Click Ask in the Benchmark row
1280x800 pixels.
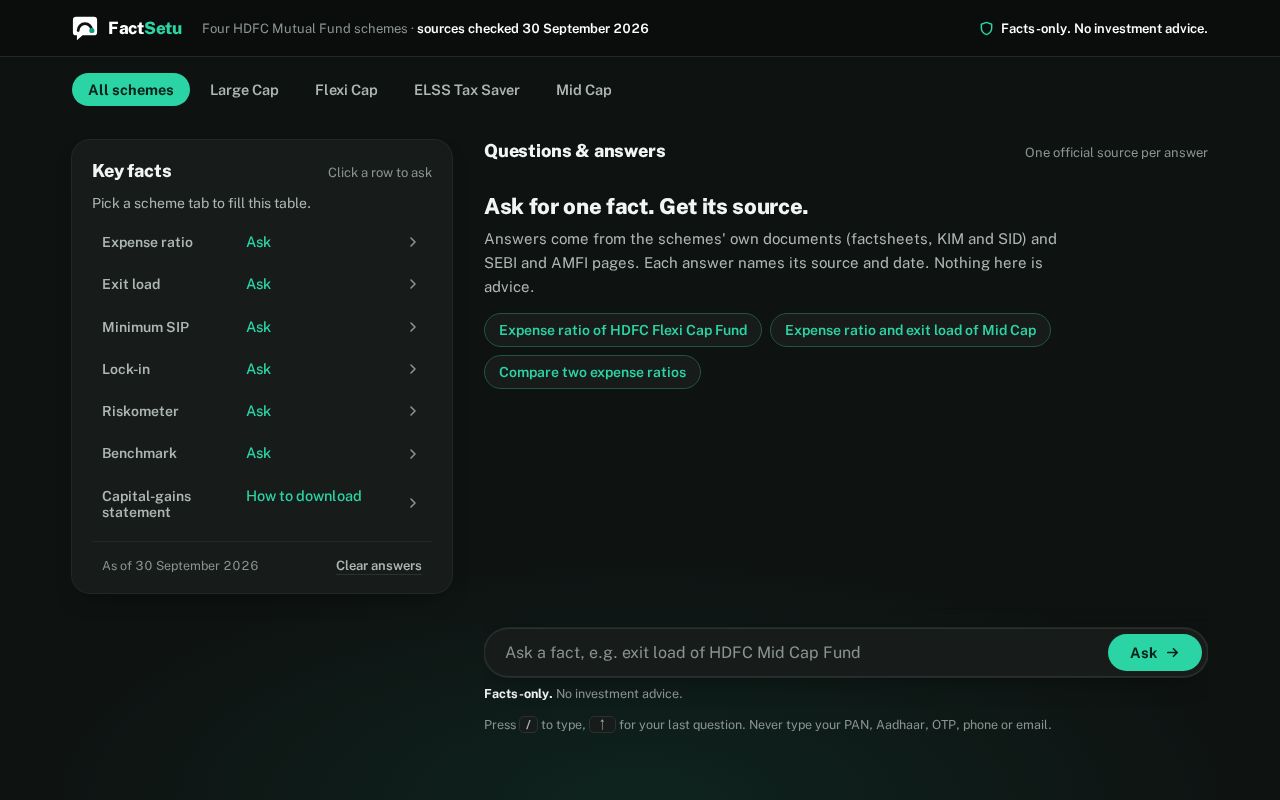[258, 453]
